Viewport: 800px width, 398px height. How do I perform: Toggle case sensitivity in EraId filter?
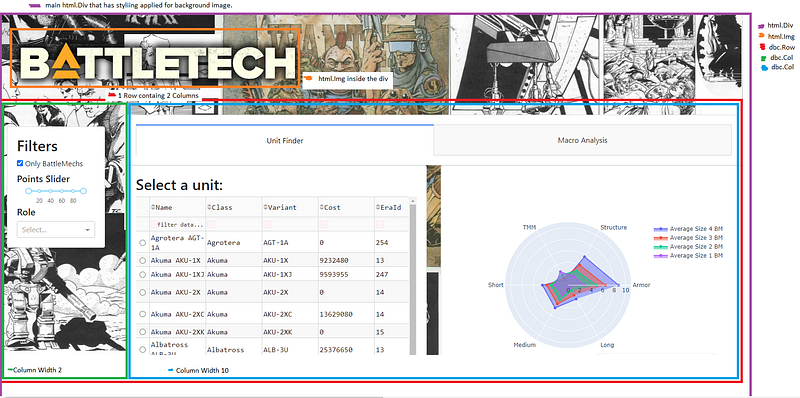(x=380, y=224)
